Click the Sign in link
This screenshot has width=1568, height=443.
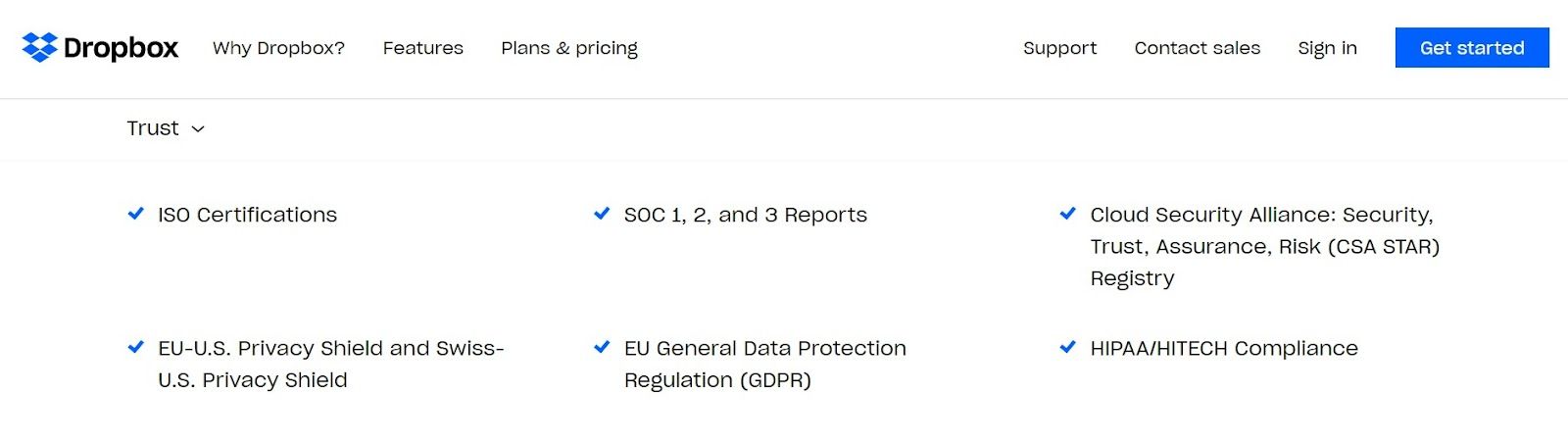coord(1327,48)
